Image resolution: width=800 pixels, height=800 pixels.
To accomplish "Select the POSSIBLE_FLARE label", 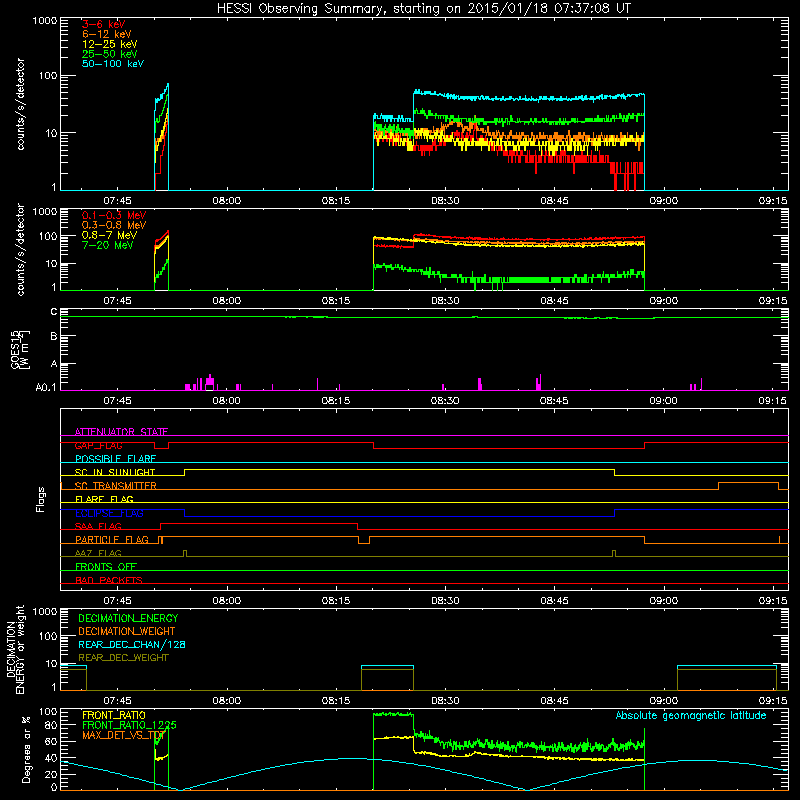I will [x=115, y=459].
